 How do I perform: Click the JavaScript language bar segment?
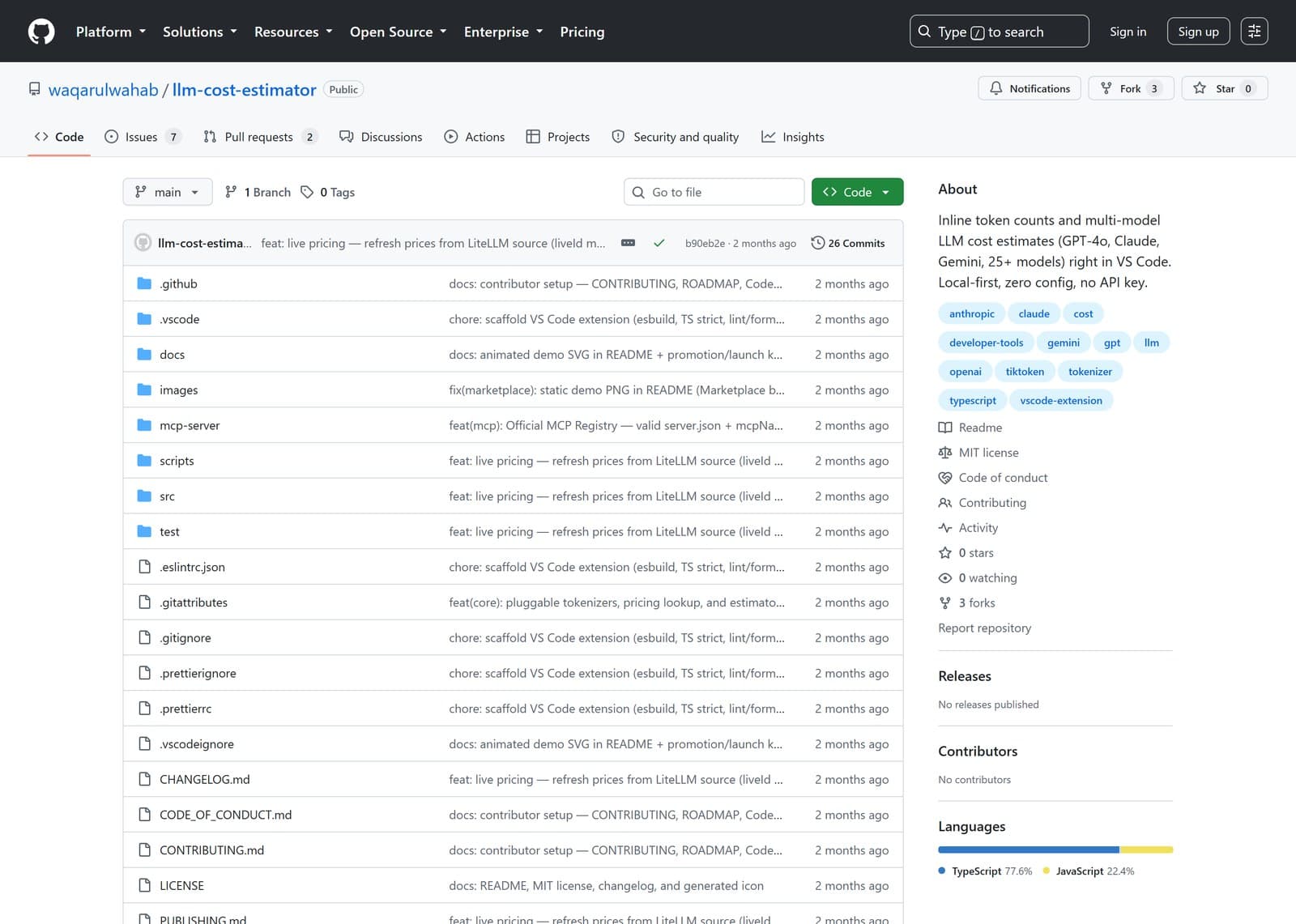(x=1146, y=849)
